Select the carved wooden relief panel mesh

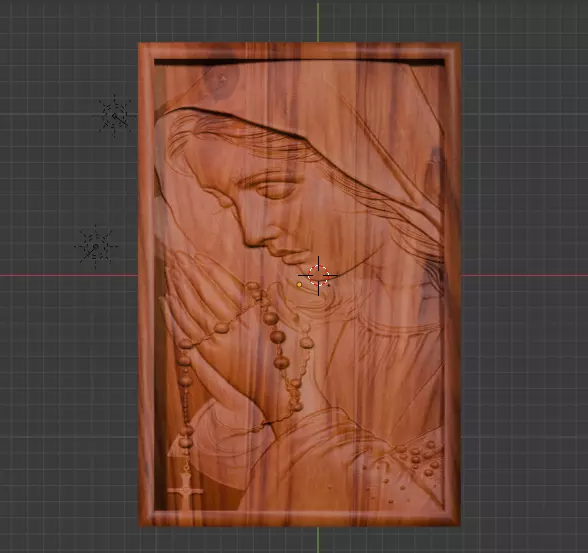299,285
